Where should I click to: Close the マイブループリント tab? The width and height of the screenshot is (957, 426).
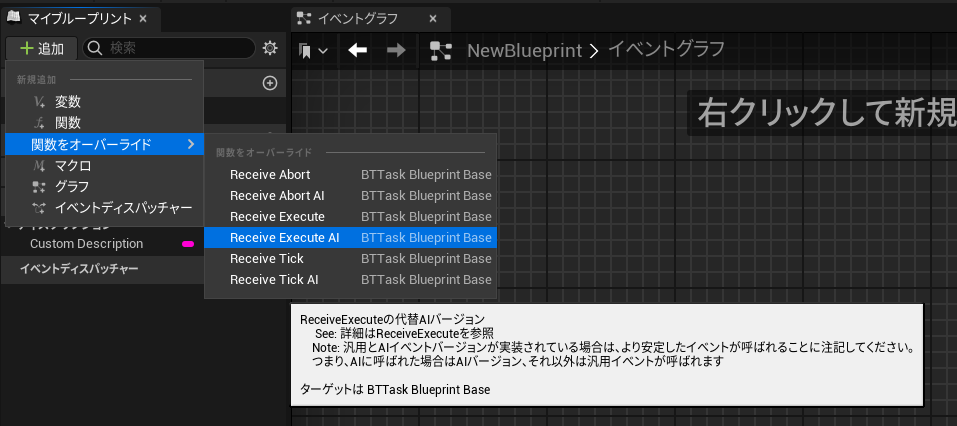(143, 19)
